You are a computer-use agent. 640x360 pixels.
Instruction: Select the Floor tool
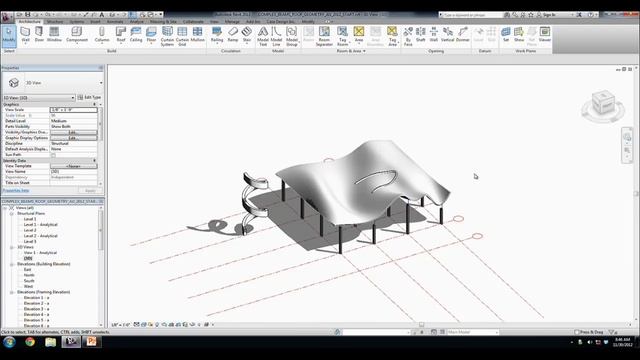(151, 34)
